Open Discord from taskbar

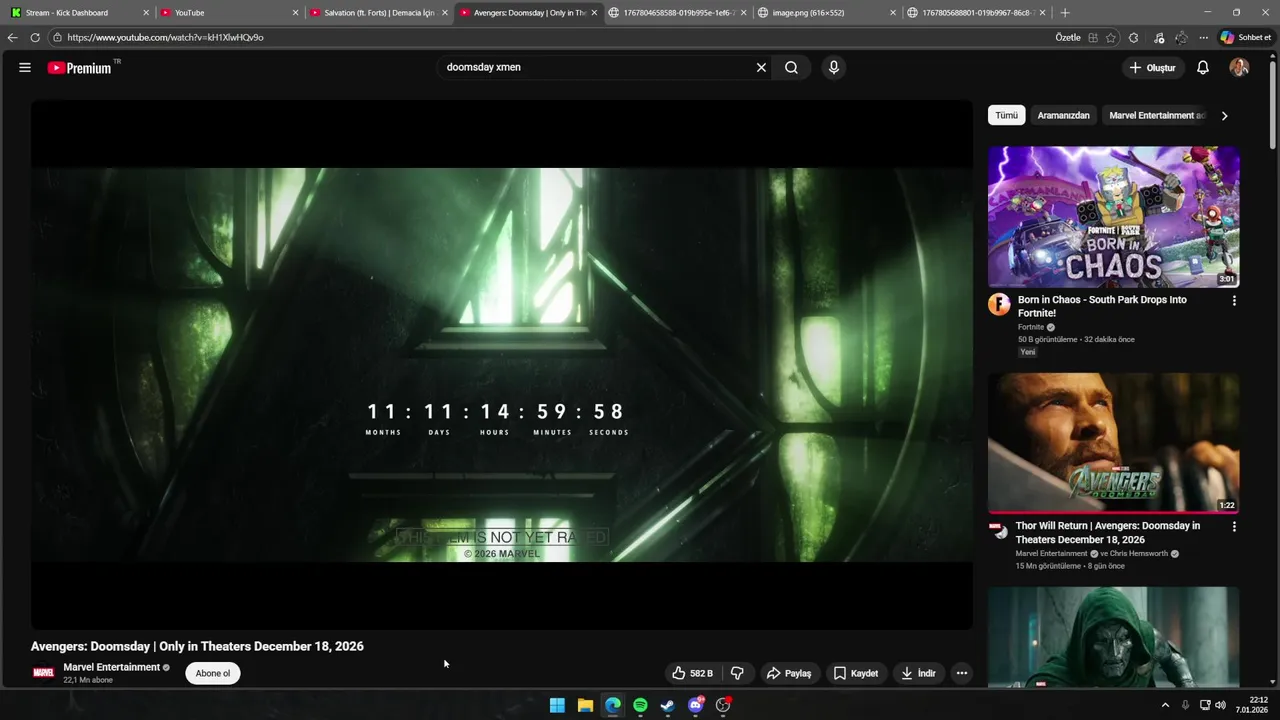(696, 705)
